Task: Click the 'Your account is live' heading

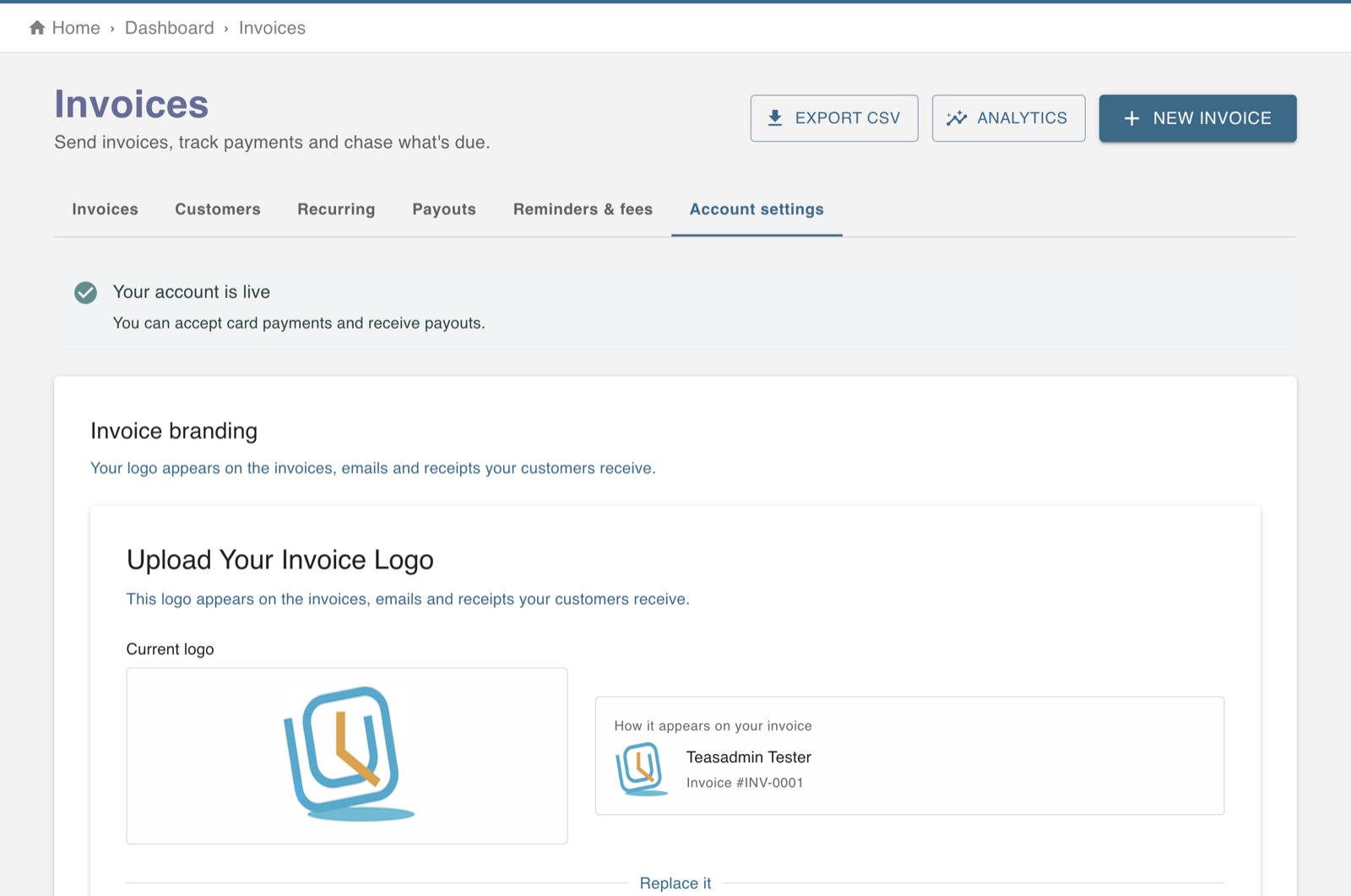Action: point(192,292)
